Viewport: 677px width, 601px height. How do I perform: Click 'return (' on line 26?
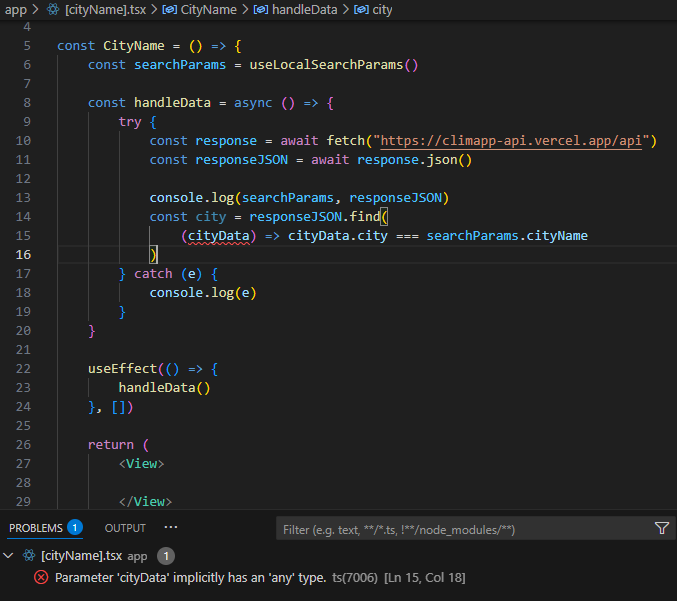[x=118, y=445]
